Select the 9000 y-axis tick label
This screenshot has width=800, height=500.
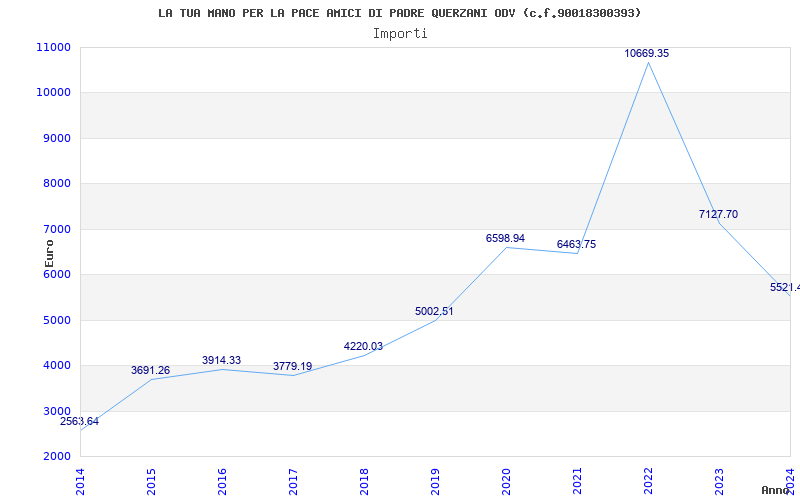[x=56, y=138]
